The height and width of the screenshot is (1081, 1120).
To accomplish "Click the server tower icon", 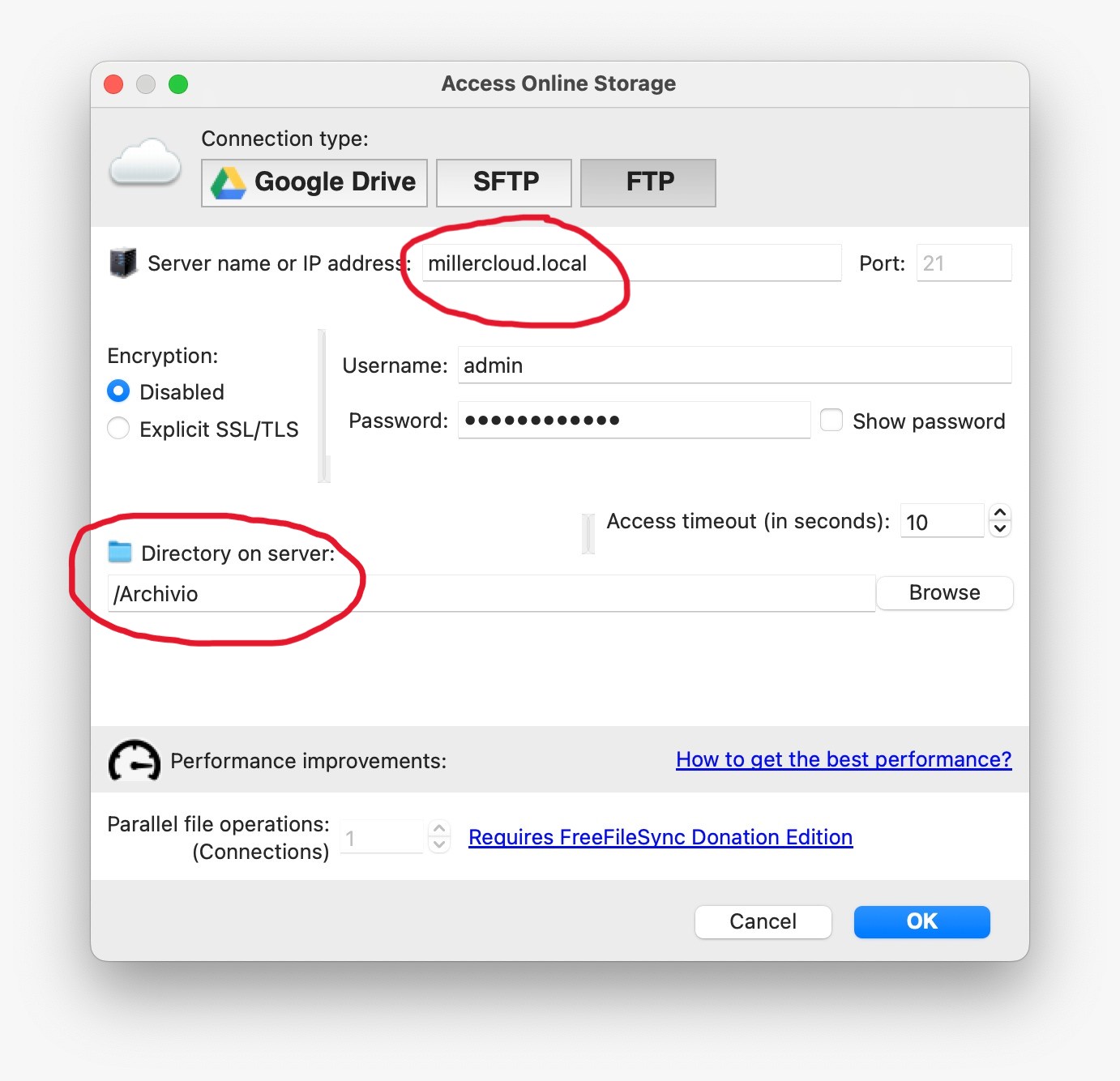I will coord(123,263).
